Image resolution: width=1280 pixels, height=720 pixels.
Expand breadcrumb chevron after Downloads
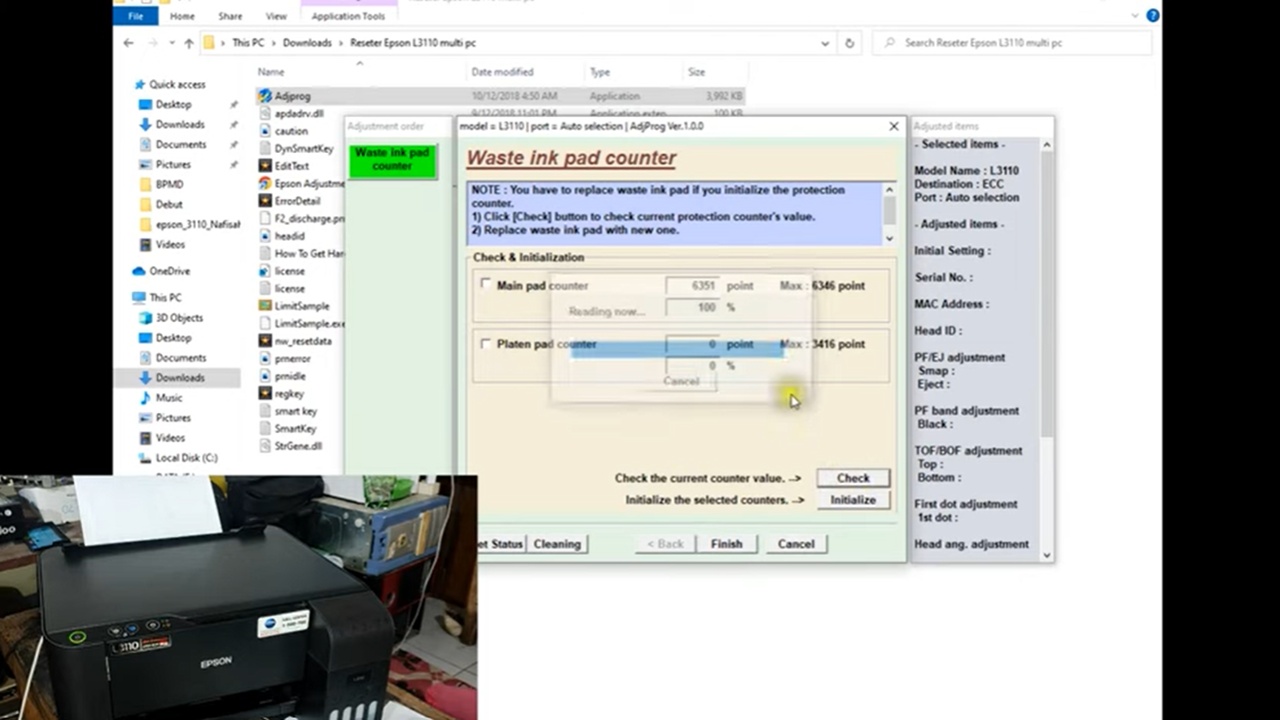pyautogui.click(x=341, y=43)
